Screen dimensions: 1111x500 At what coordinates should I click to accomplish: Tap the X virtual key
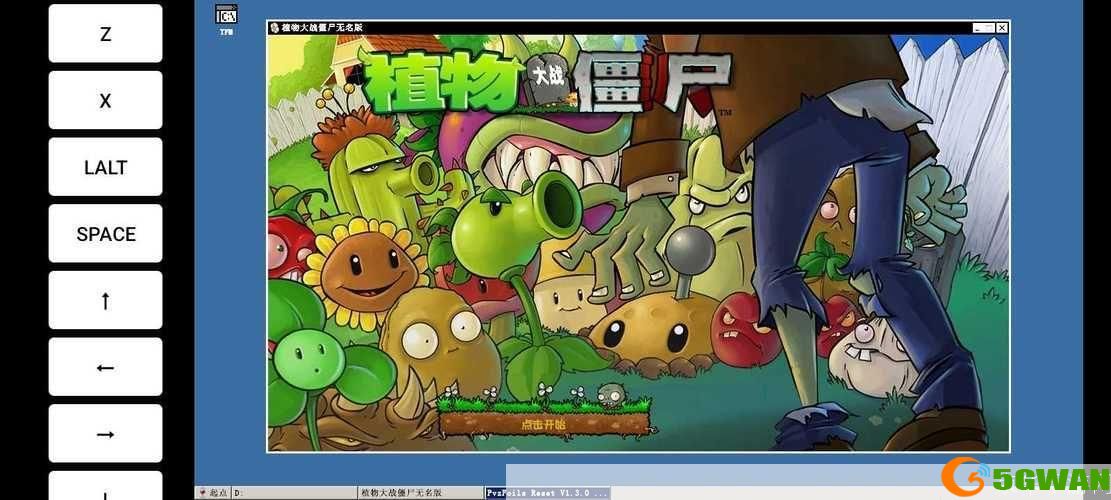[106, 100]
